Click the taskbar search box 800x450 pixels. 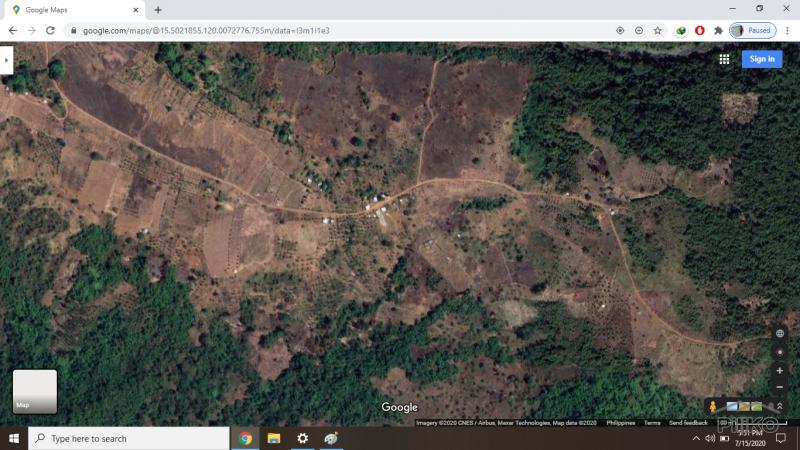point(129,438)
